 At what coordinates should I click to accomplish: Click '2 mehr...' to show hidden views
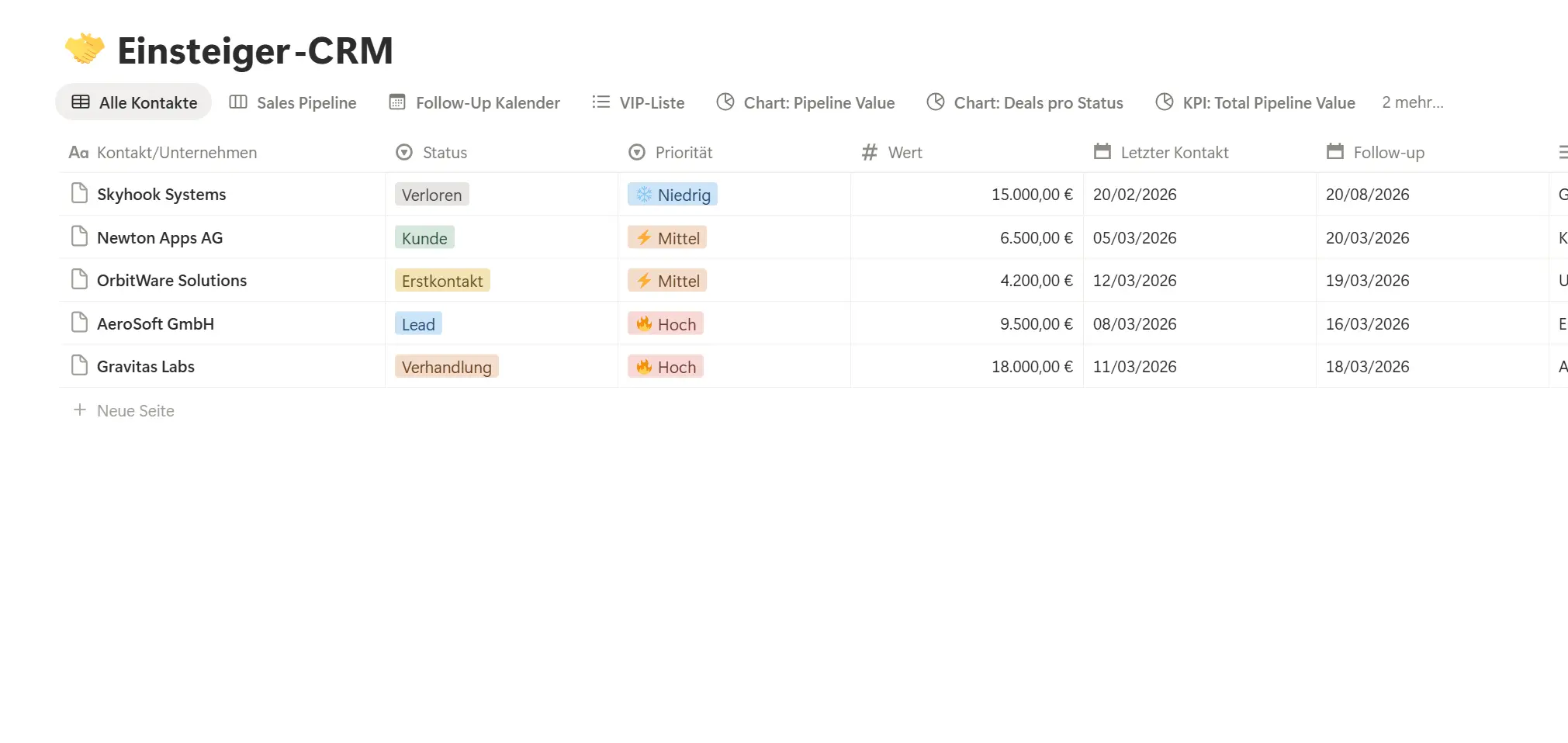tap(1413, 102)
